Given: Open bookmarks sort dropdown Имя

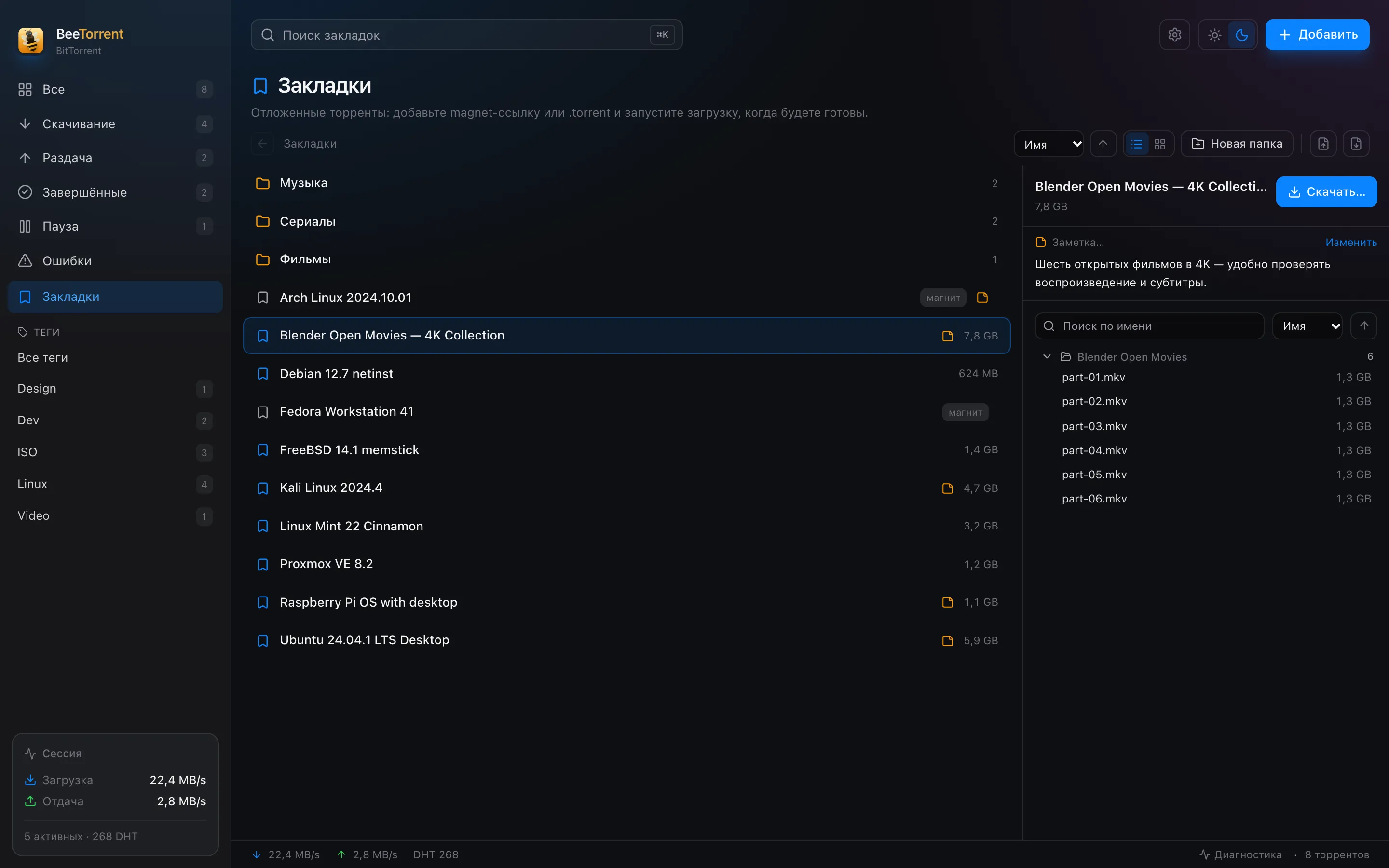Looking at the screenshot, I should 1048,144.
